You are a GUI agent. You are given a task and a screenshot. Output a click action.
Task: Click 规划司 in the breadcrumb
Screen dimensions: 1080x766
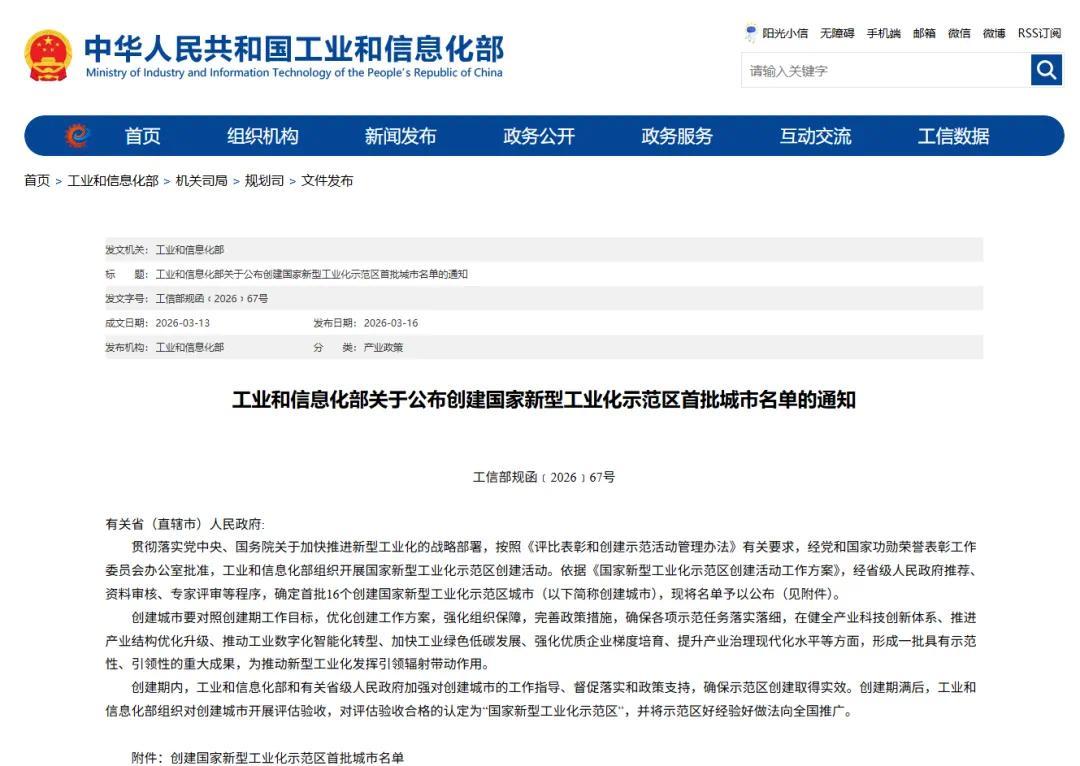pyautogui.click(x=264, y=180)
